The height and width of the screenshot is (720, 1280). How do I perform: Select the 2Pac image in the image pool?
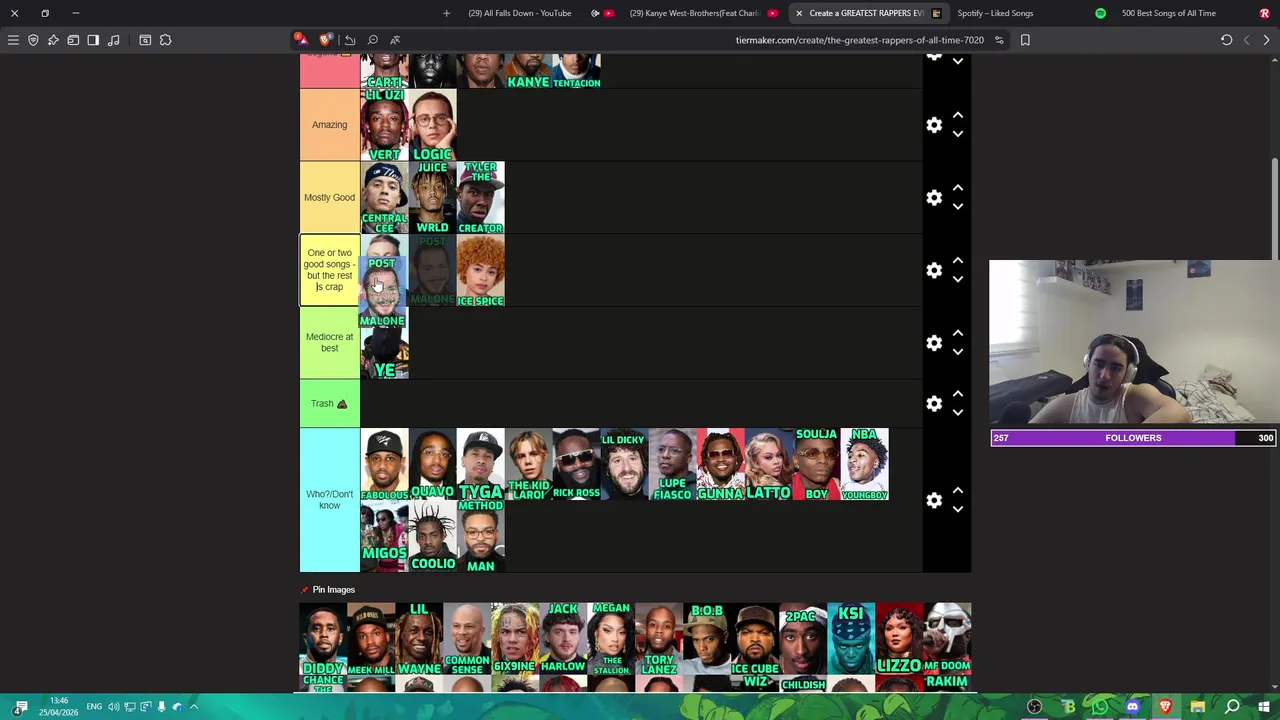[x=803, y=639]
